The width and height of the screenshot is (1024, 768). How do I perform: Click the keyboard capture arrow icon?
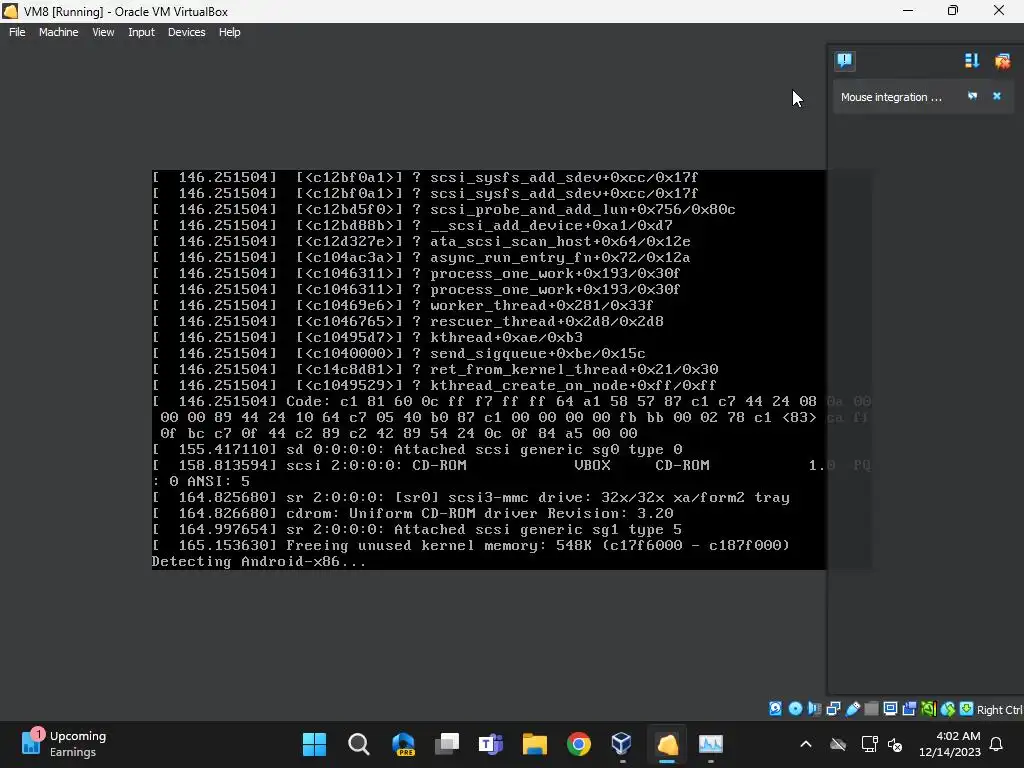click(x=967, y=709)
